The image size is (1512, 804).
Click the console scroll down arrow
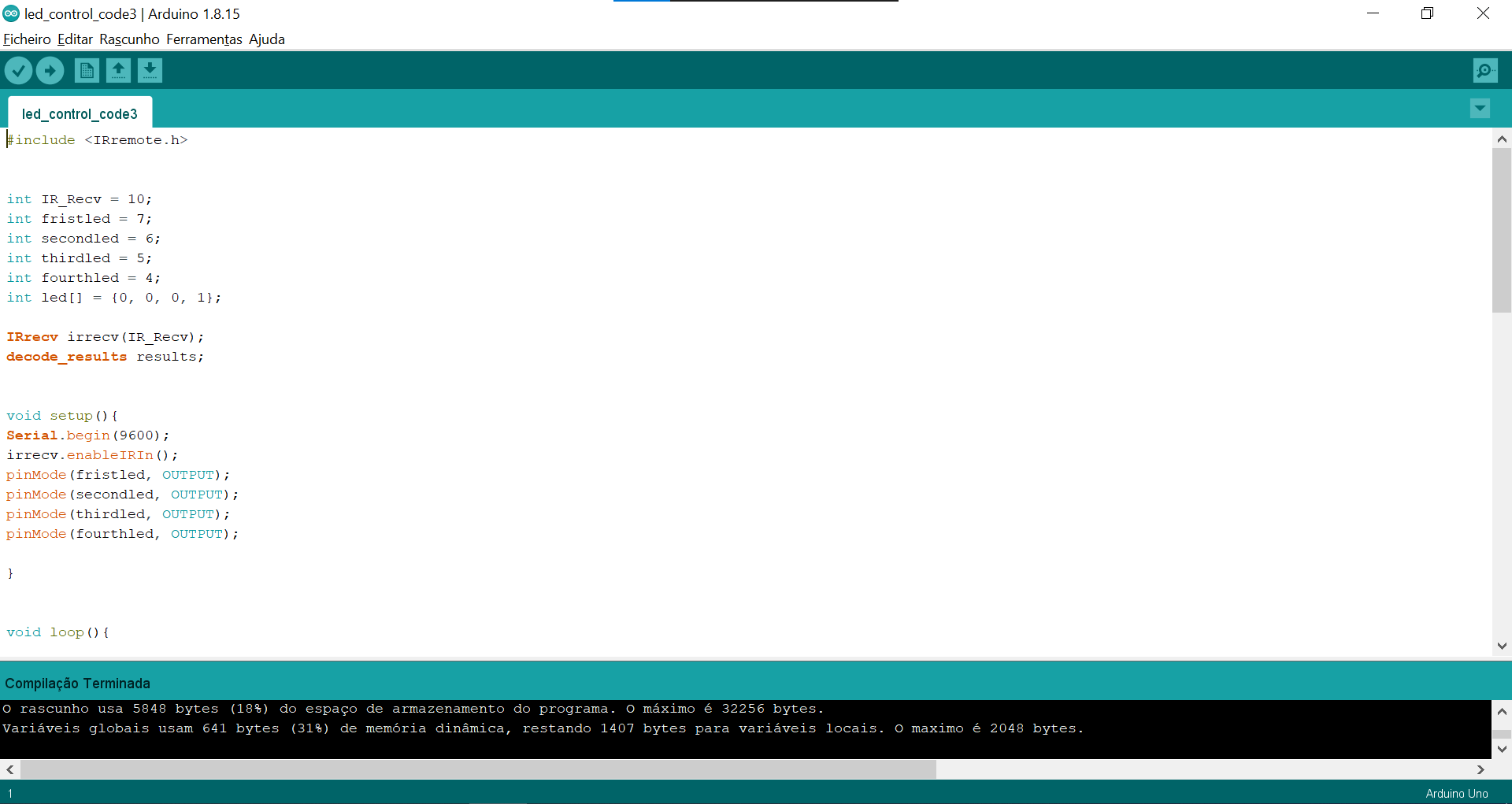click(1502, 749)
